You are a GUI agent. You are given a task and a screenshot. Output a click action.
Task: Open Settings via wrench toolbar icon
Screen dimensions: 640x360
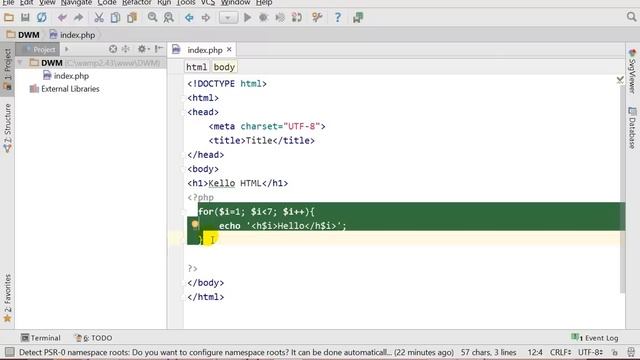pyautogui.click(x=317, y=18)
